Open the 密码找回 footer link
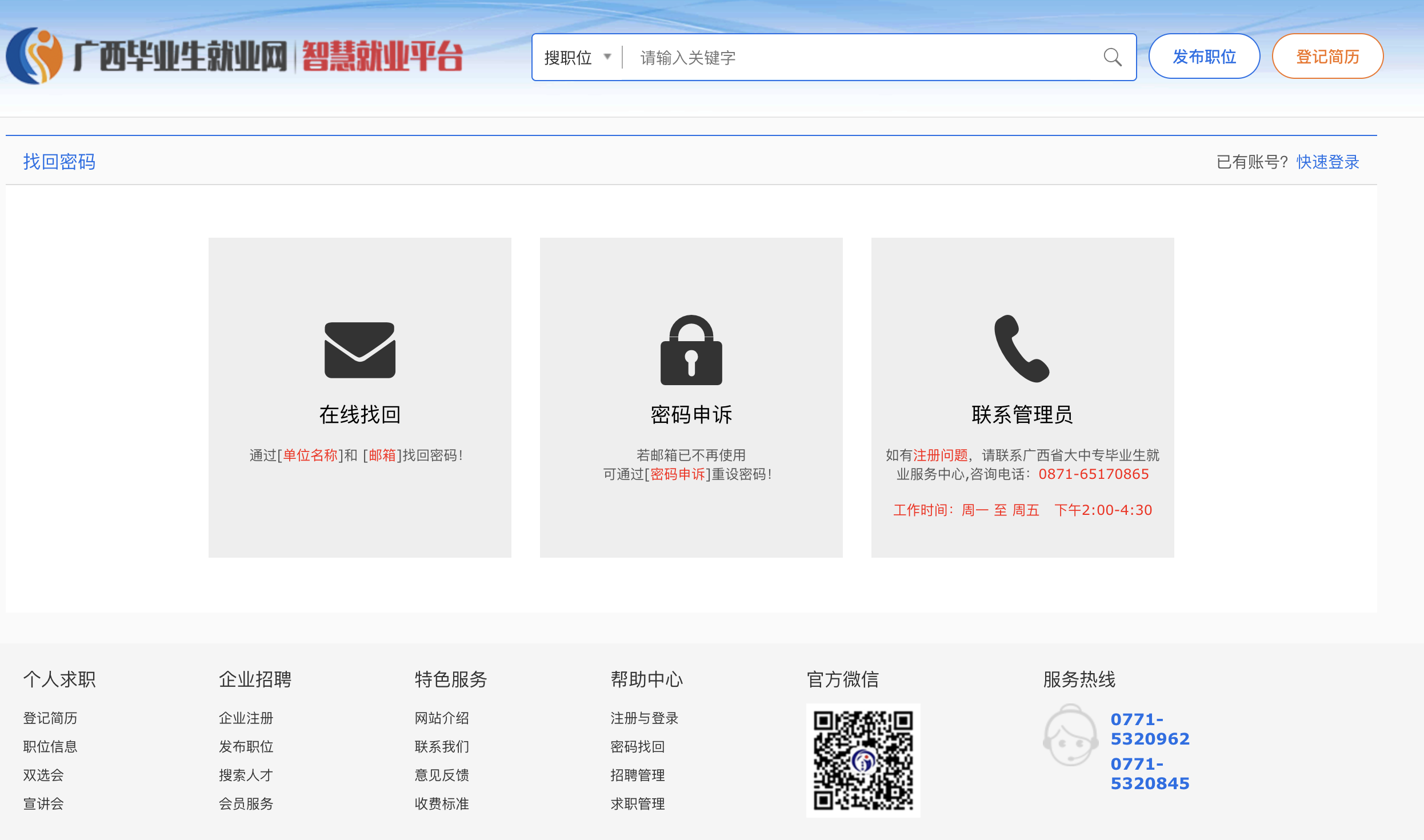Screen dimensions: 1424x840 pyautogui.click(x=637, y=746)
